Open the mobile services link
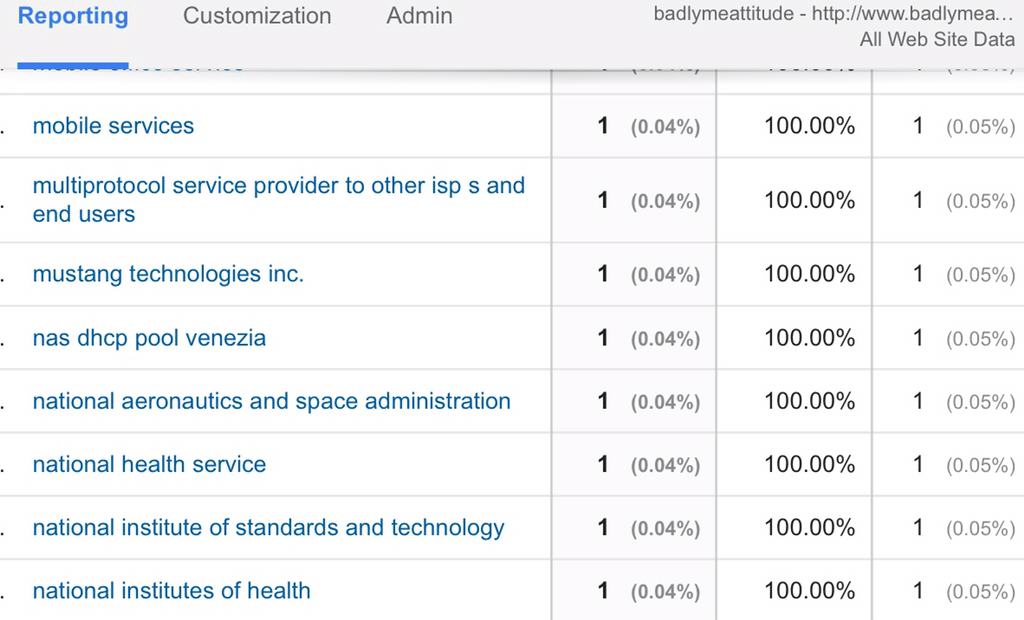 point(113,126)
